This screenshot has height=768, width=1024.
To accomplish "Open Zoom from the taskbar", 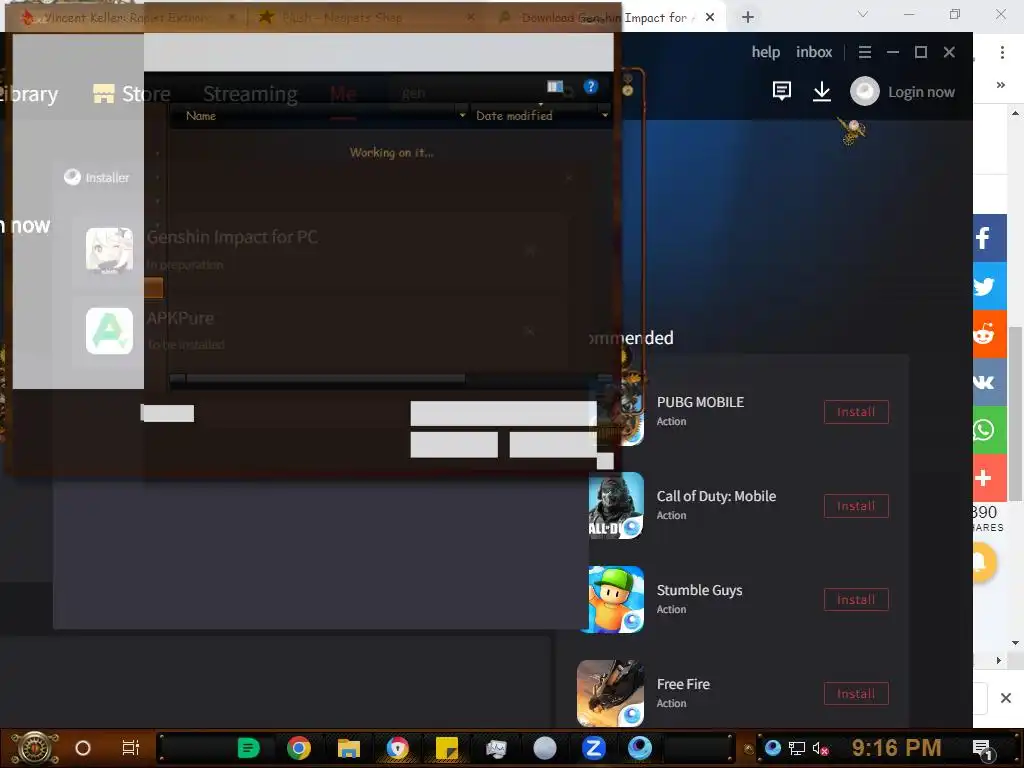I will (593, 748).
